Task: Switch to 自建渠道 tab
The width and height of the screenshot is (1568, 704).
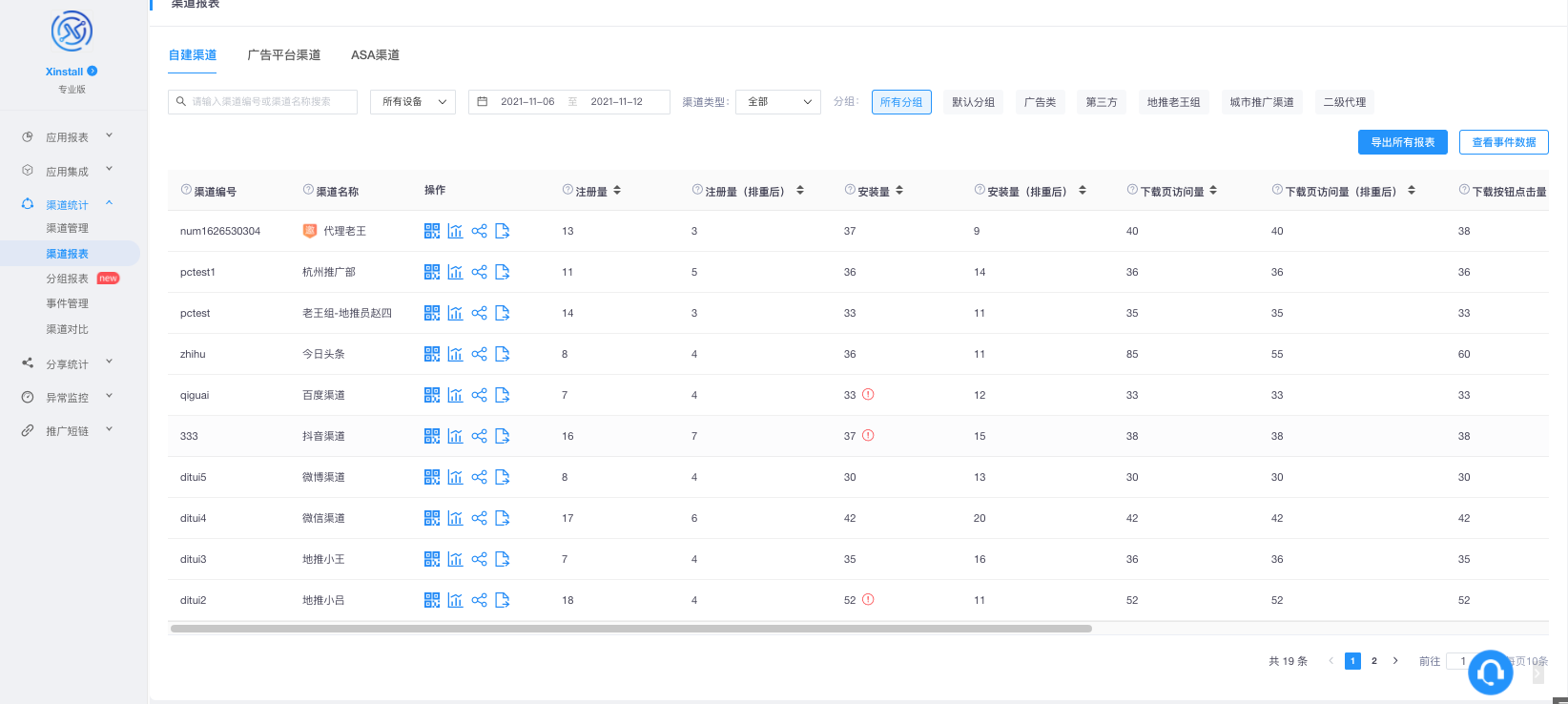Action: click(193, 55)
